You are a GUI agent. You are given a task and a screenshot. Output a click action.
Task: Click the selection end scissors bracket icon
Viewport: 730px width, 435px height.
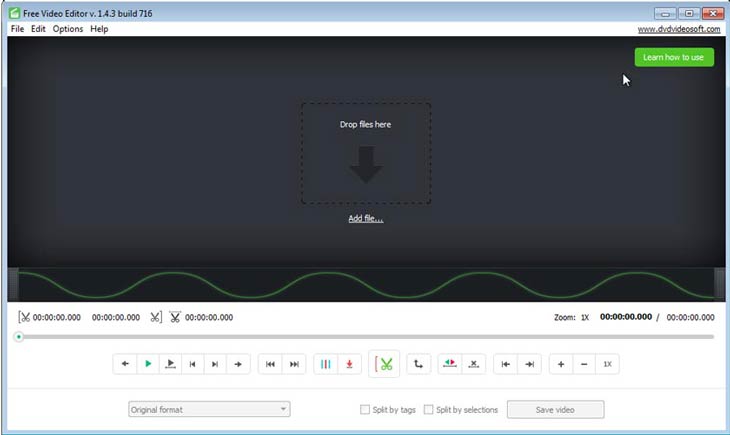click(156, 317)
